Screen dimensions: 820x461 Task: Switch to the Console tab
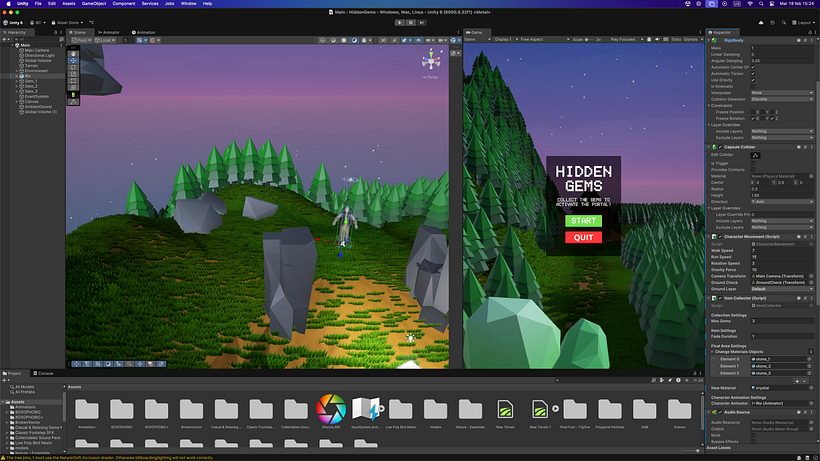45,374
